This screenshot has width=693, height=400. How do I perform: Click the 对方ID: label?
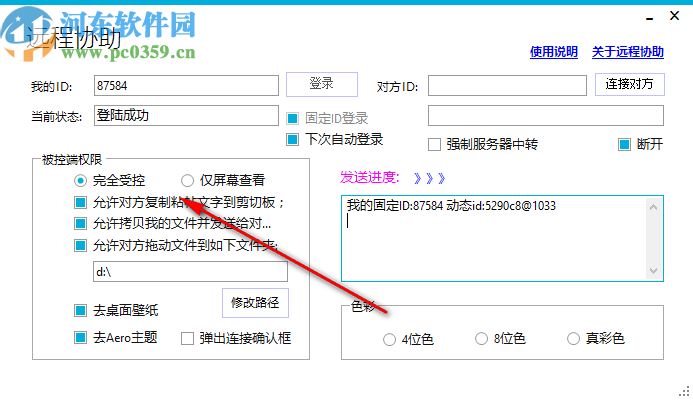[x=397, y=87]
